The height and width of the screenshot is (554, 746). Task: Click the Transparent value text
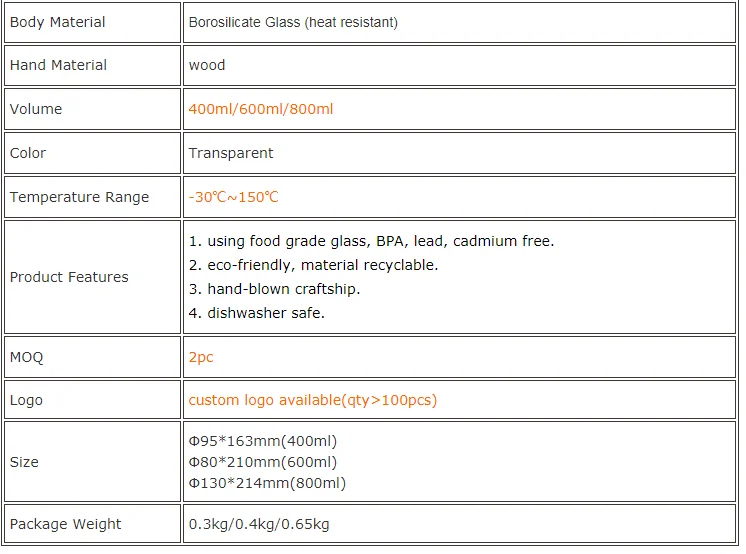pos(231,153)
